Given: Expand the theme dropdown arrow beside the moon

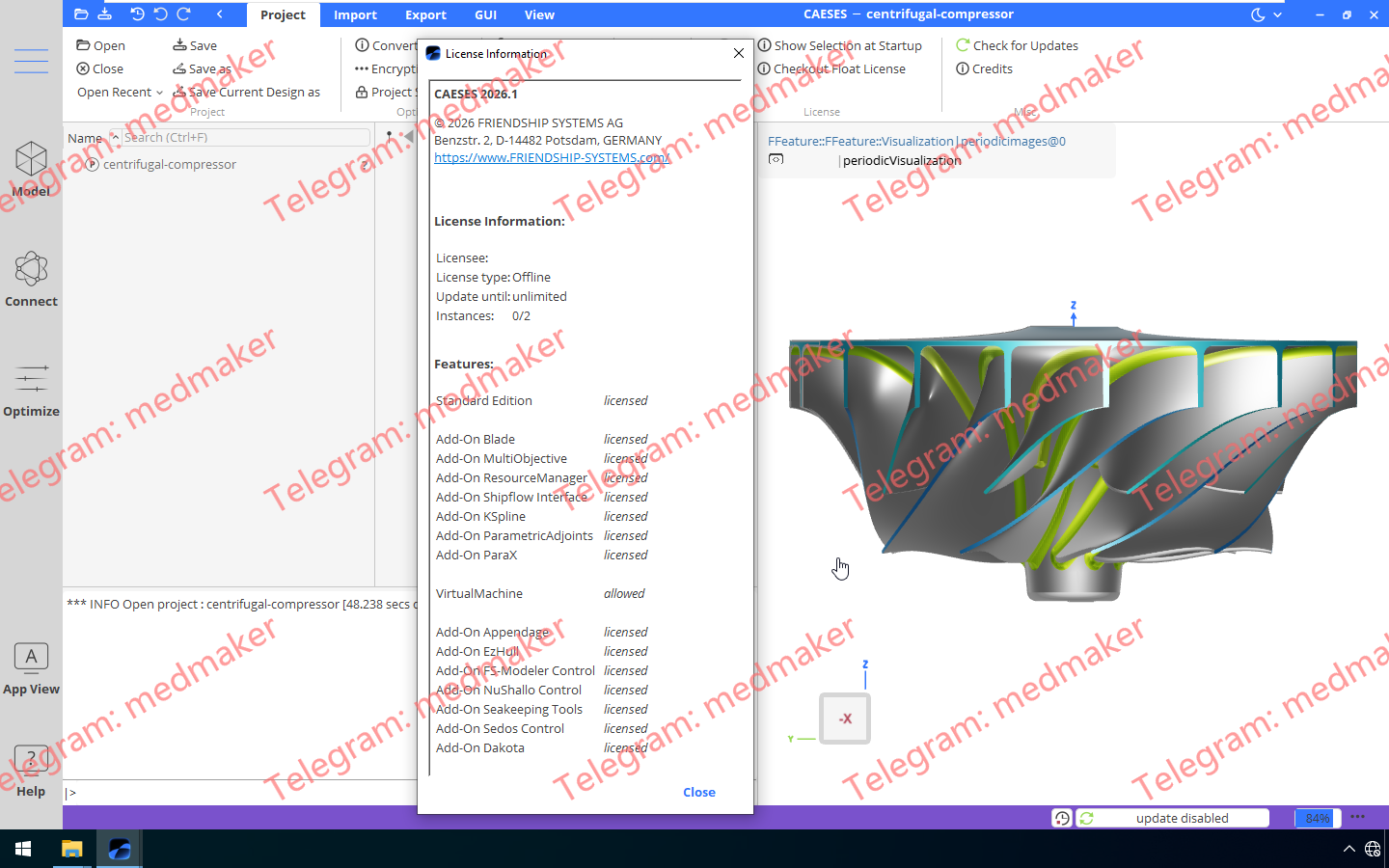Looking at the screenshot, I should [x=1278, y=14].
